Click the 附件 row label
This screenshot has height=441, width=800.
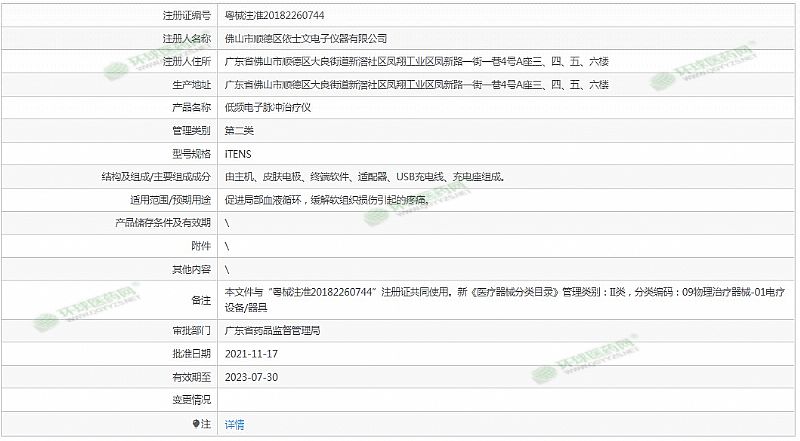[x=200, y=246]
